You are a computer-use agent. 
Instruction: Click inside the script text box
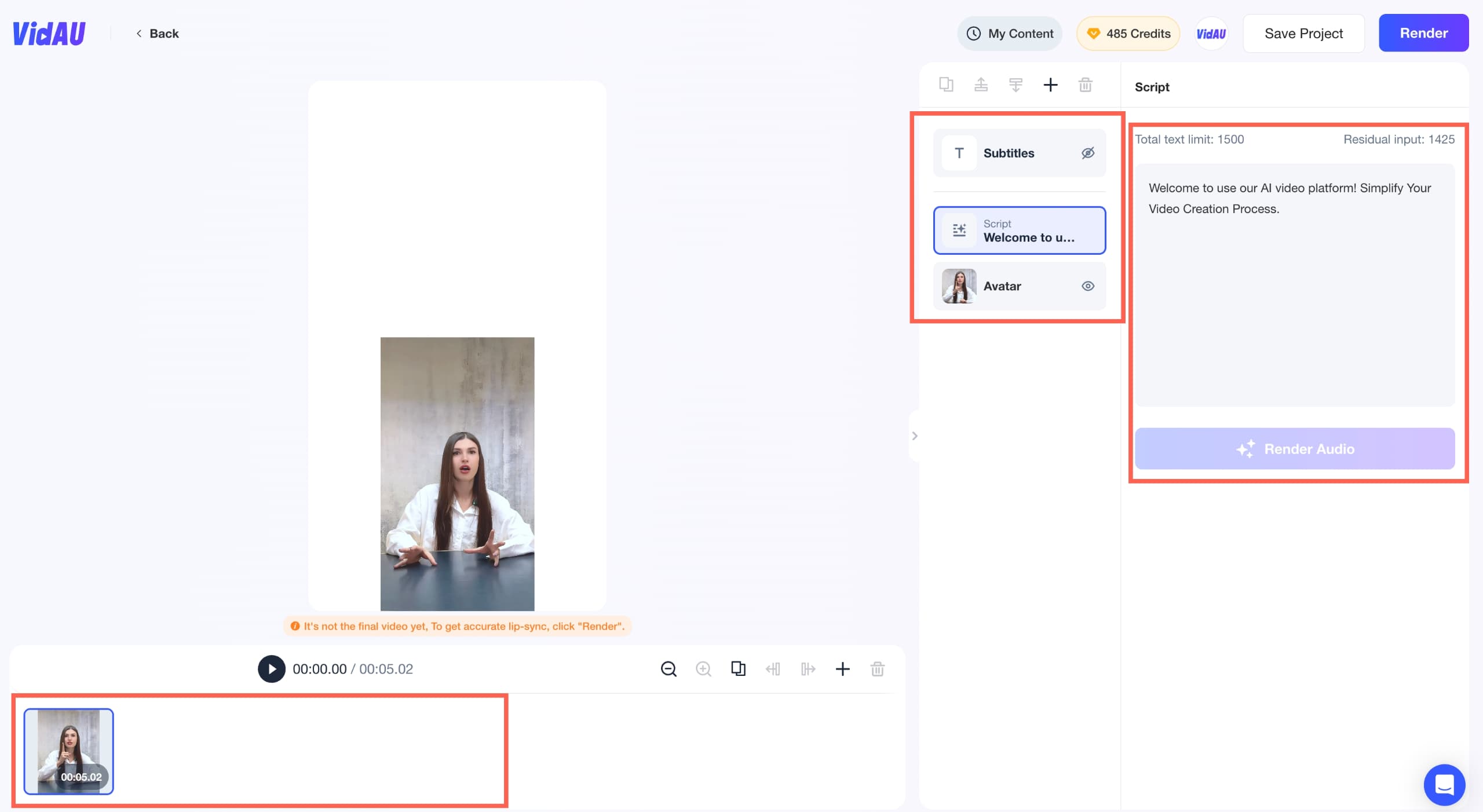click(1295, 285)
